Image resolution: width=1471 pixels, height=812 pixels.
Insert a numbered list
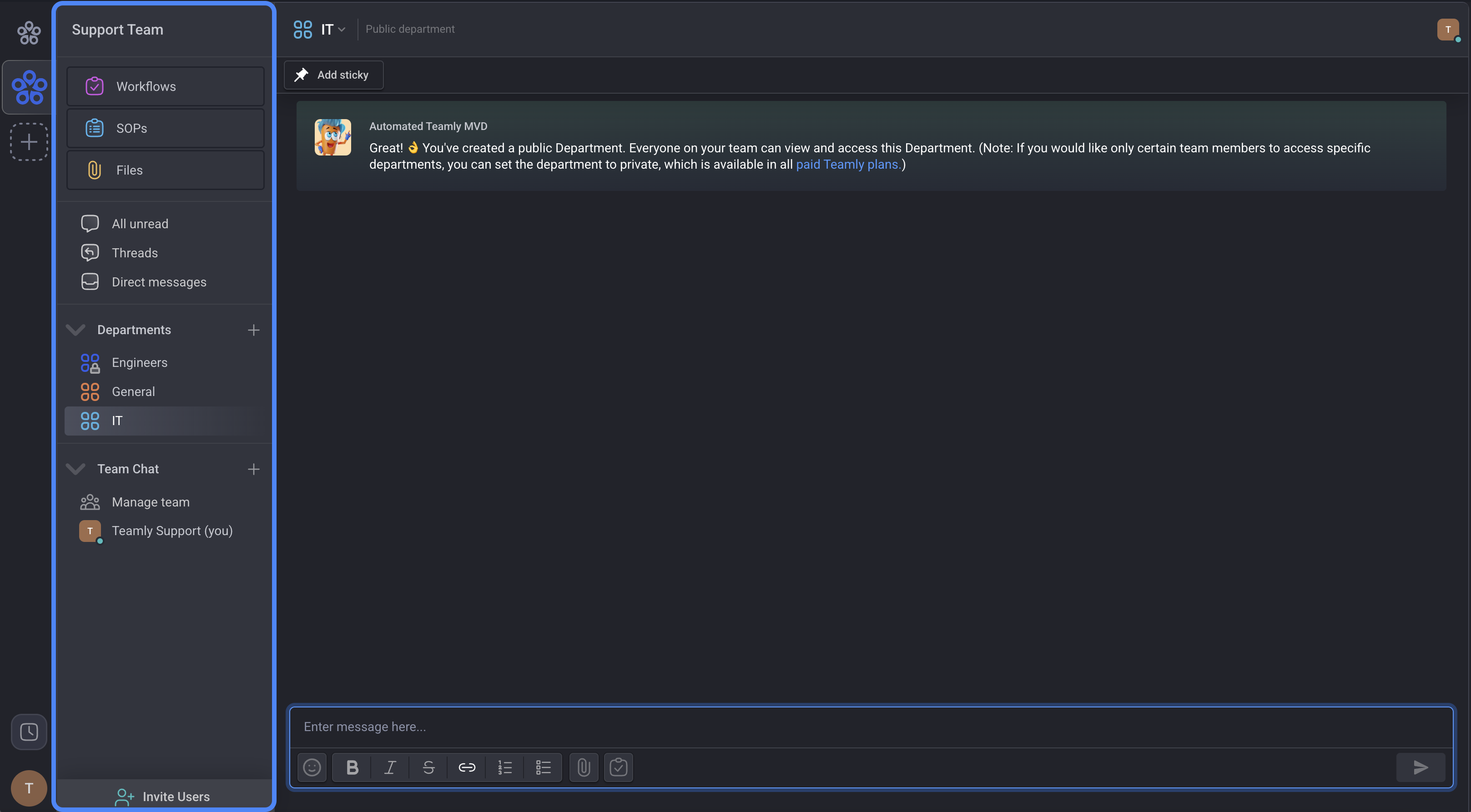tap(505, 767)
